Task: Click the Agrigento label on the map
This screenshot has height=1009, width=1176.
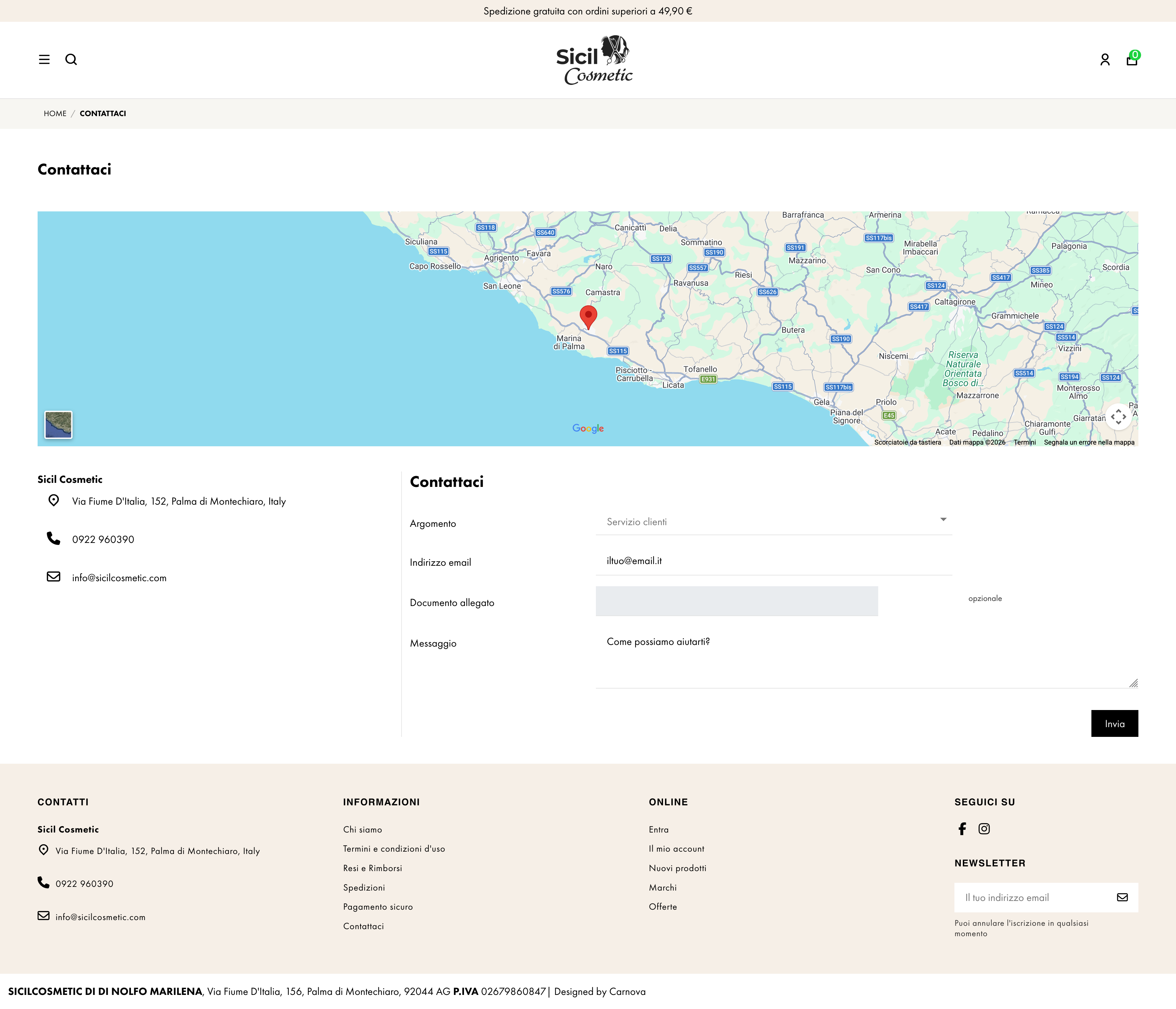Action: pos(501,258)
